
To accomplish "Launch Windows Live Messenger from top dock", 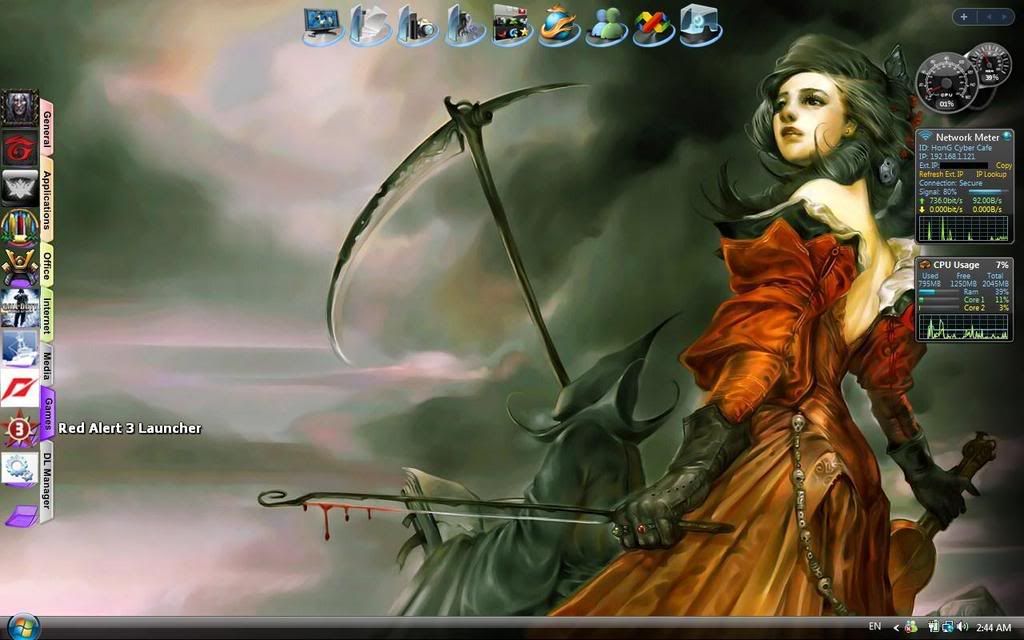I will point(608,24).
